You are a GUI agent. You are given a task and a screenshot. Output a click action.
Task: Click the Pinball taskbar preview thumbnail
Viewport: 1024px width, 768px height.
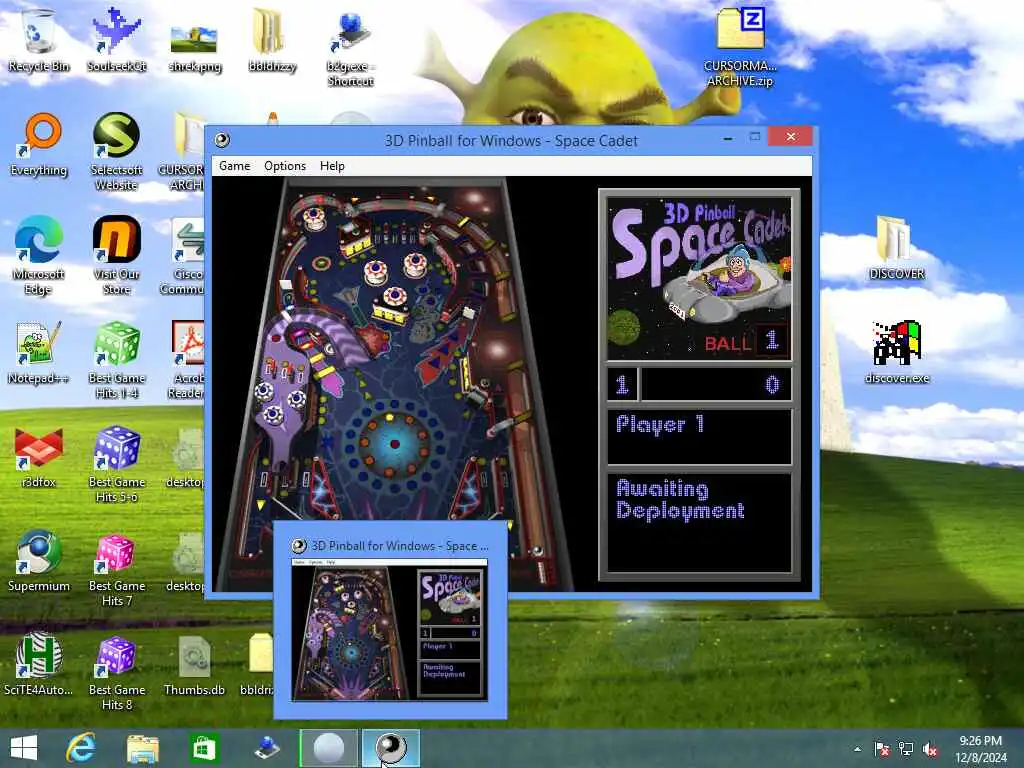pyautogui.click(x=390, y=629)
